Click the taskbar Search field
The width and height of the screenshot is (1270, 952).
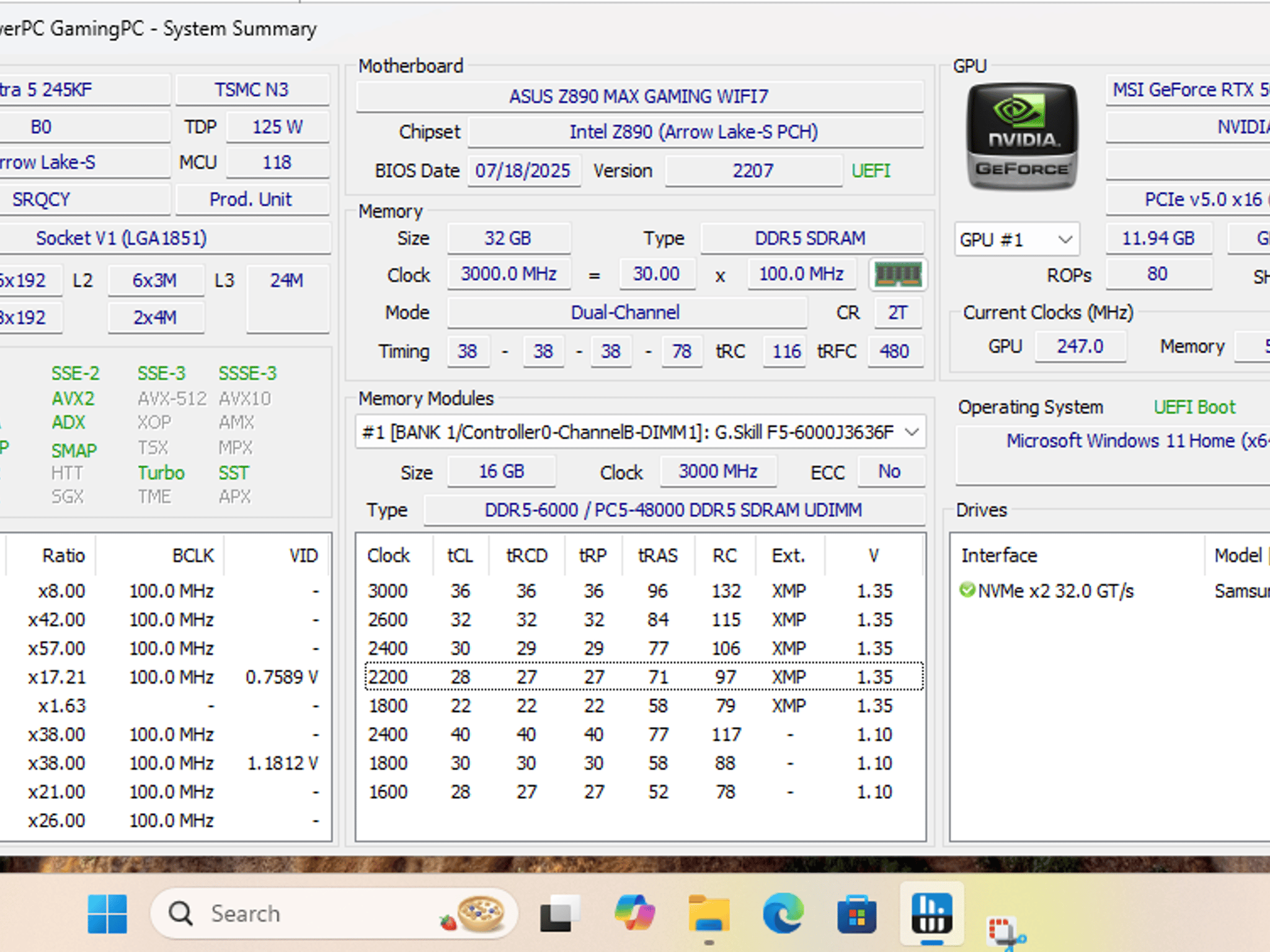coord(334,914)
